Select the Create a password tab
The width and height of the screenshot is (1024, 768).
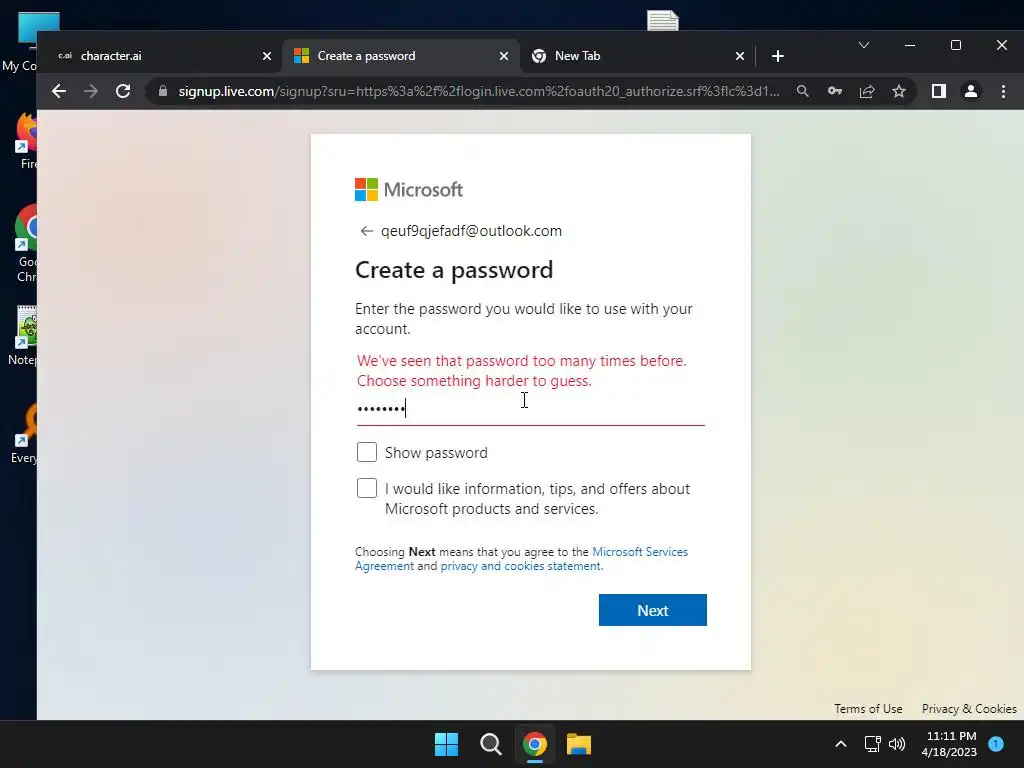pos(401,56)
